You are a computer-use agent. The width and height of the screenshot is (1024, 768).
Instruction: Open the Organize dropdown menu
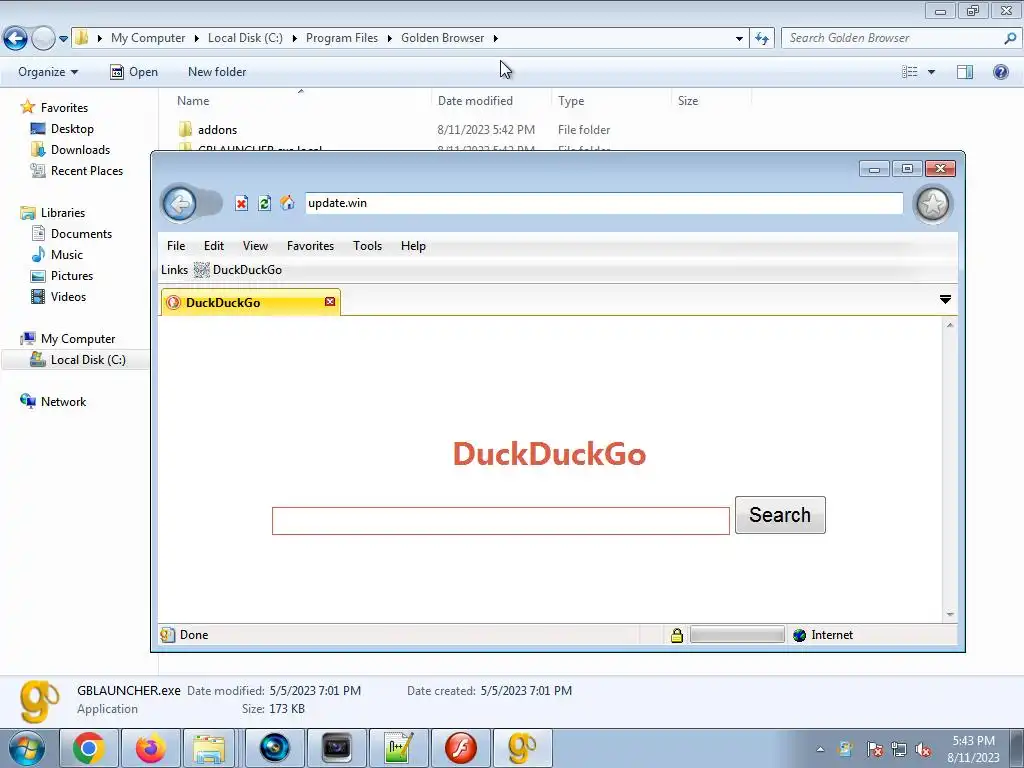click(x=48, y=72)
